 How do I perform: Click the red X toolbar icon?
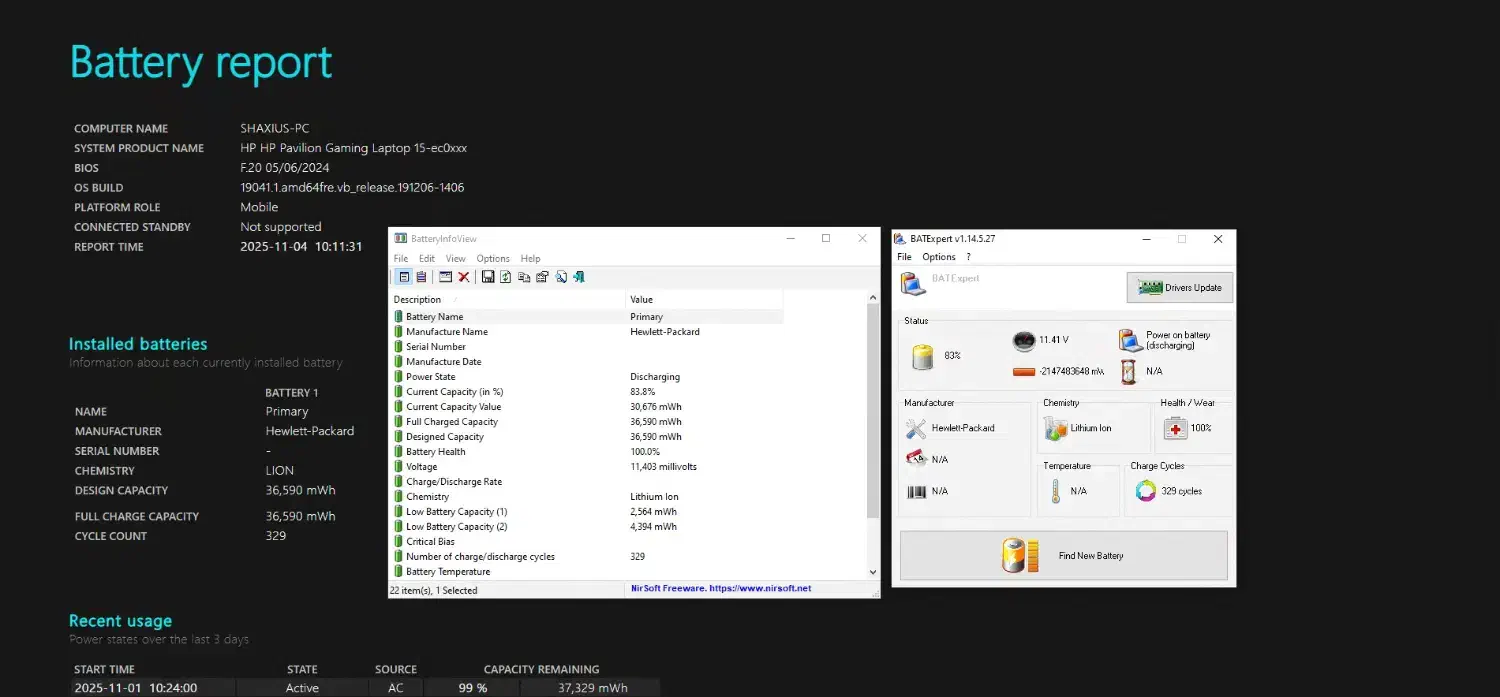464,277
